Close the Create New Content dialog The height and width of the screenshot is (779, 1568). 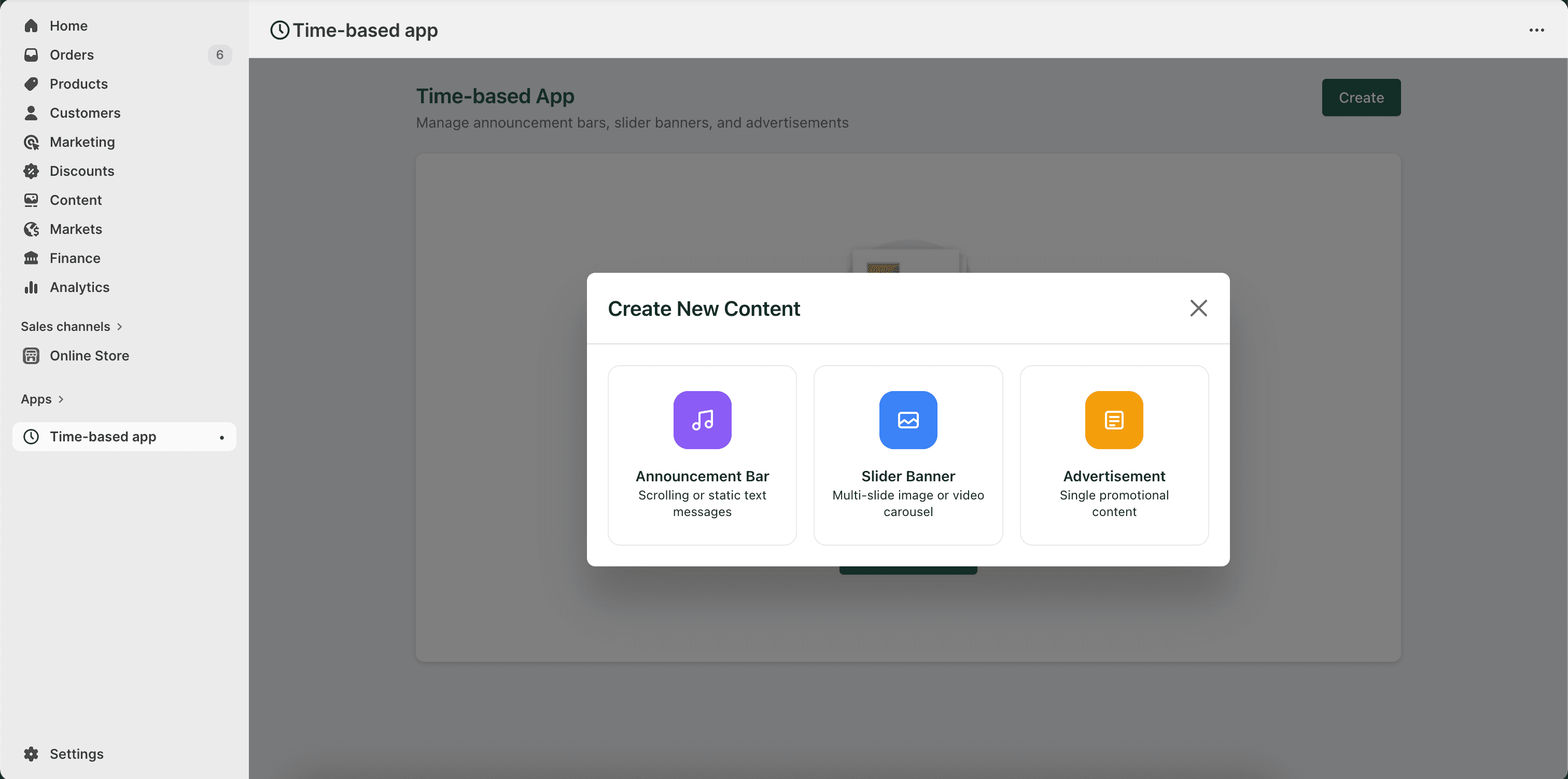1198,308
